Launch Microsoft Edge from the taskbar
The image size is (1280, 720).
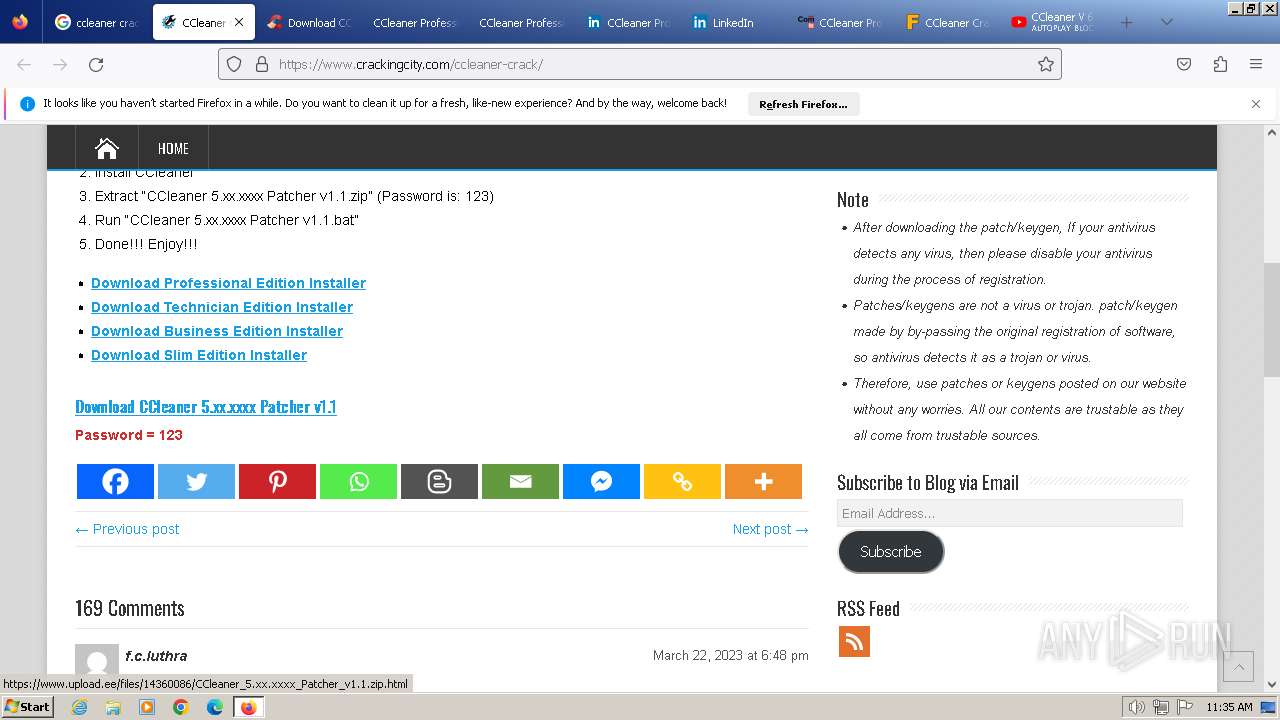(x=215, y=707)
